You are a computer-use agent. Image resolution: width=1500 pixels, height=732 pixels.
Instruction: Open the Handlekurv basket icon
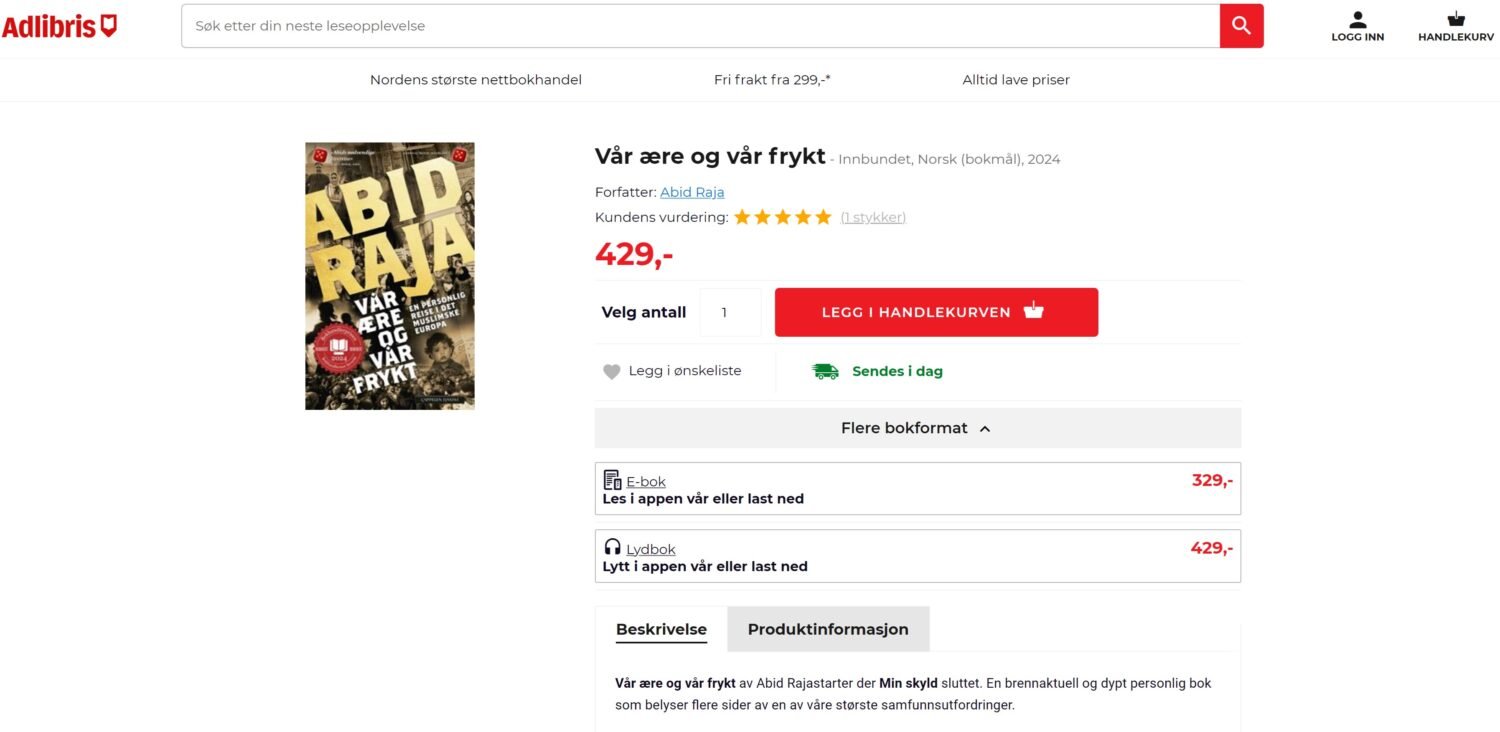tap(1456, 19)
